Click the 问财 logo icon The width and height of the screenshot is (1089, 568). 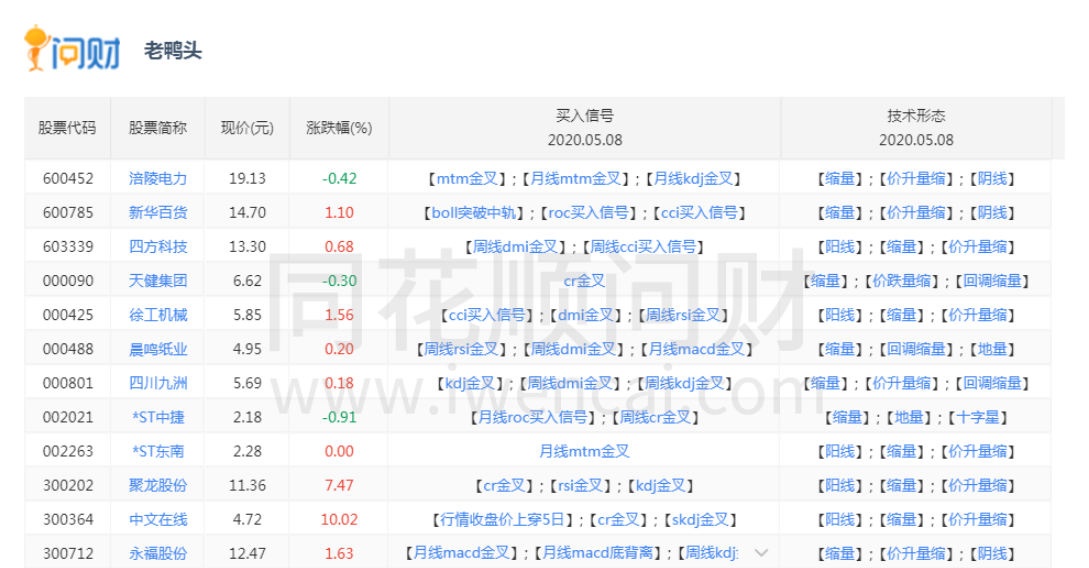coord(72,48)
